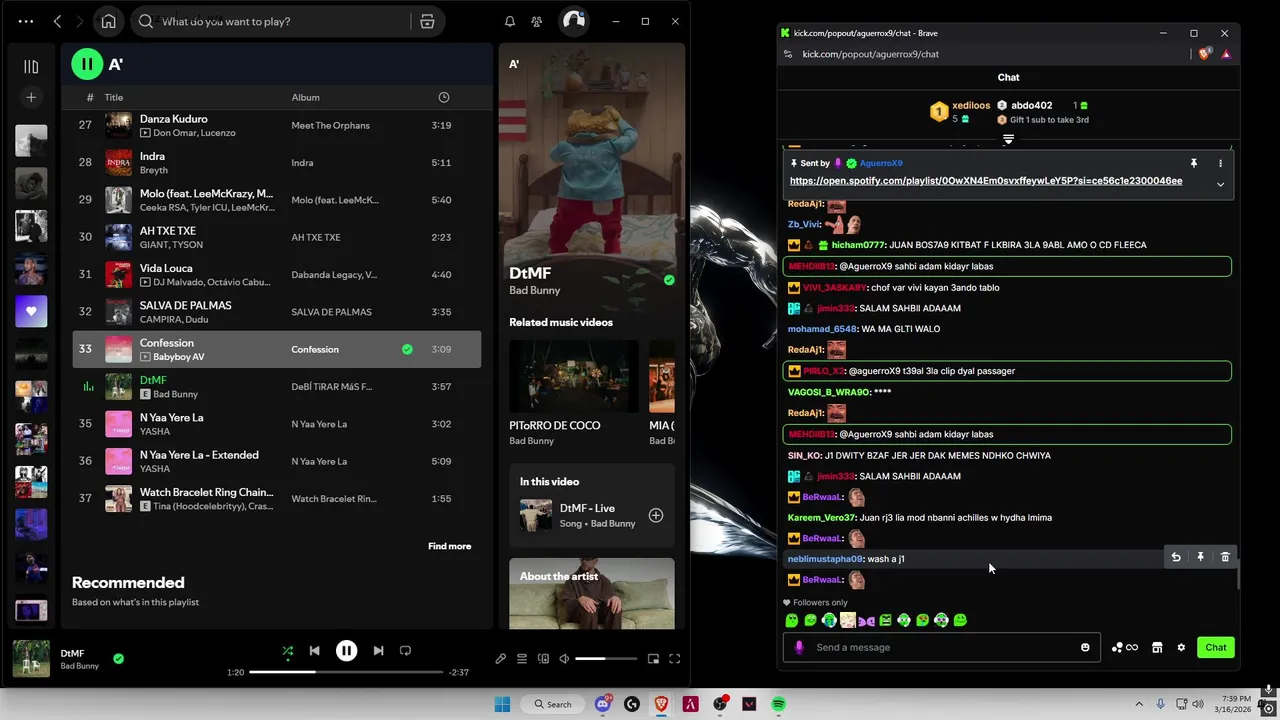This screenshot has width=1280, height=720.
Task: Open Liked Songs heart tile in sidebar
Action: click(x=31, y=311)
